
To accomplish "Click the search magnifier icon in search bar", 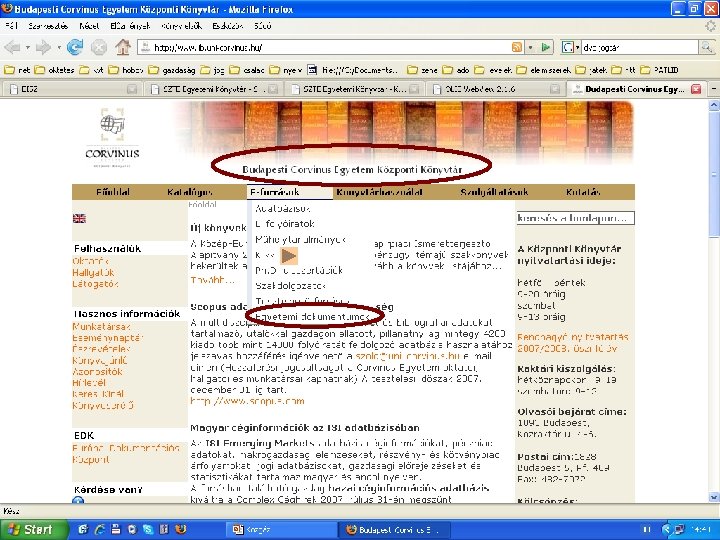I will click(705, 47).
